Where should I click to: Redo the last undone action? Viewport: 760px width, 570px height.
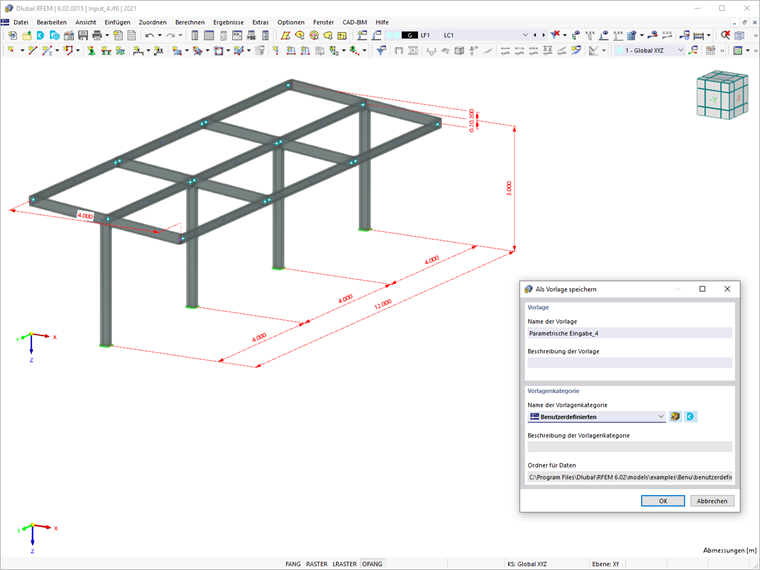[x=170, y=35]
